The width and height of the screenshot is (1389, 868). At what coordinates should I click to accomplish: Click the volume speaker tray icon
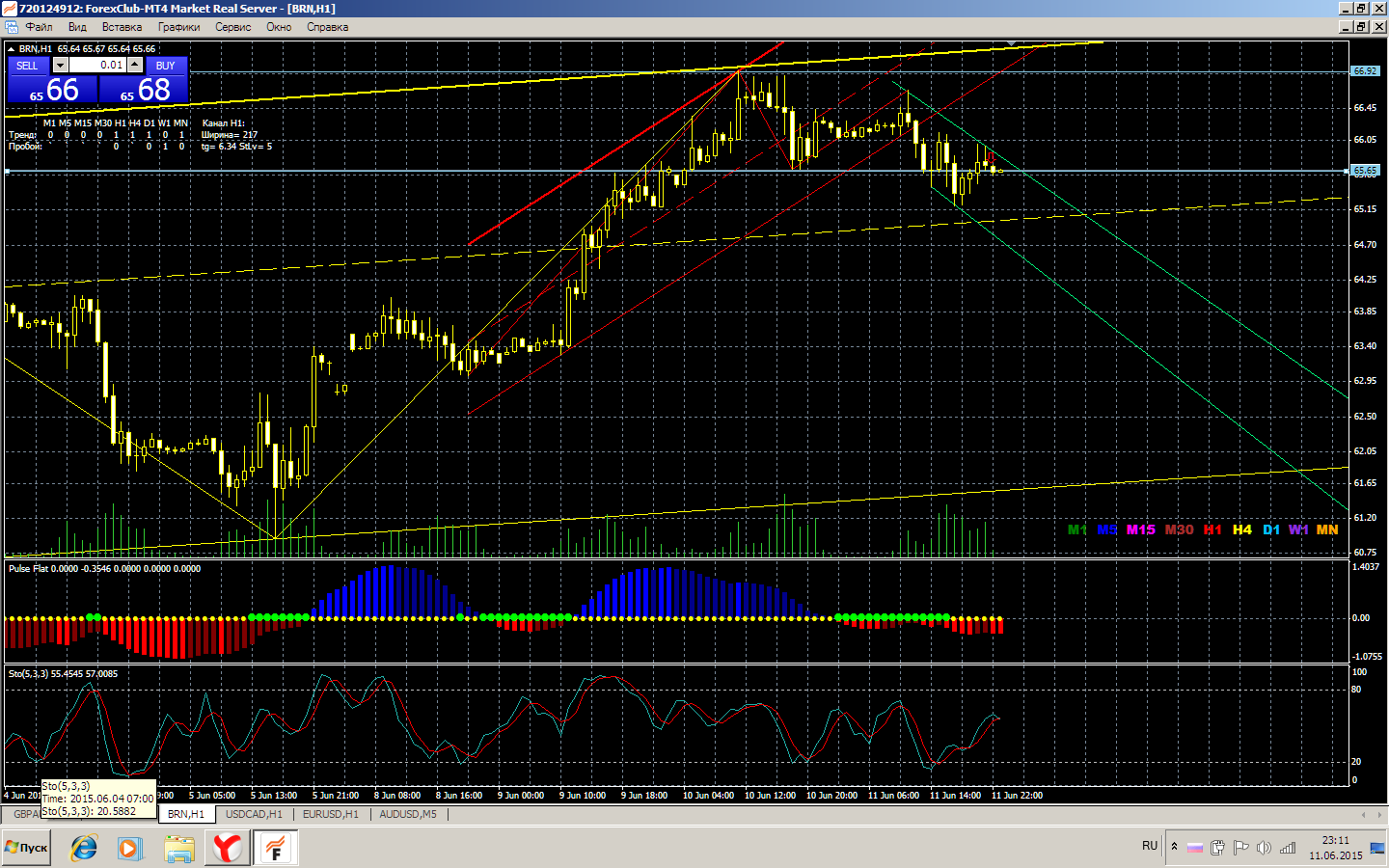pos(1265,848)
